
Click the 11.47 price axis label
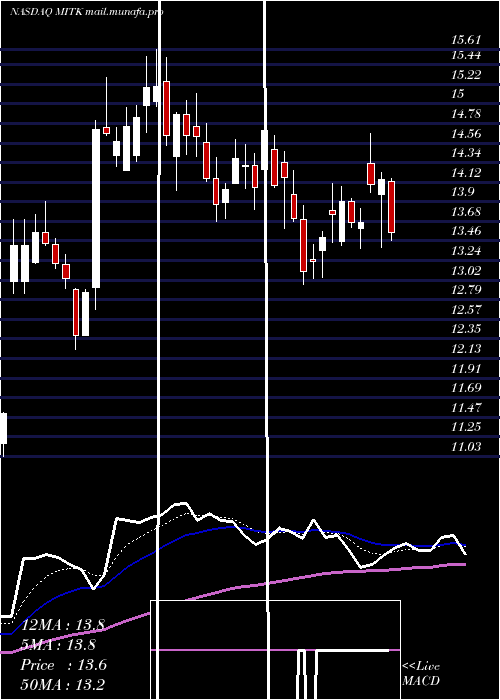coord(466,408)
